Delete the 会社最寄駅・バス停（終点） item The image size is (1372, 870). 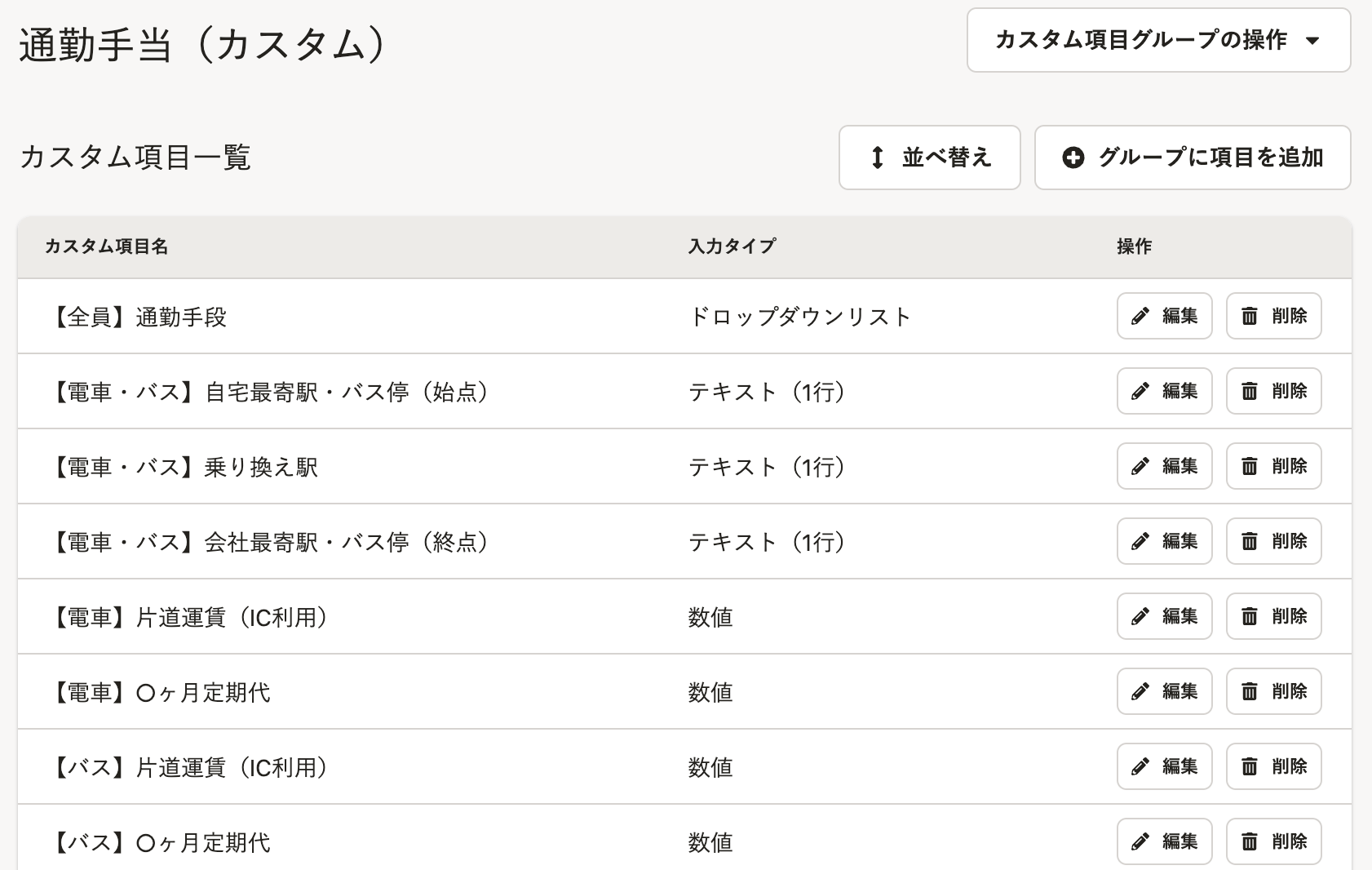pos(1273,541)
